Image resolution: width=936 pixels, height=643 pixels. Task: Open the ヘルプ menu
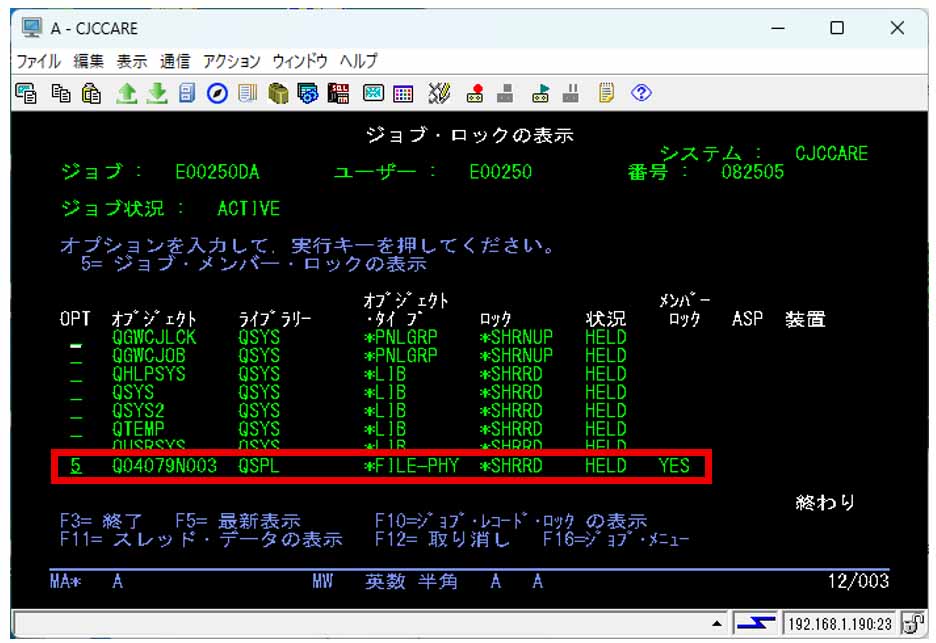(359, 61)
